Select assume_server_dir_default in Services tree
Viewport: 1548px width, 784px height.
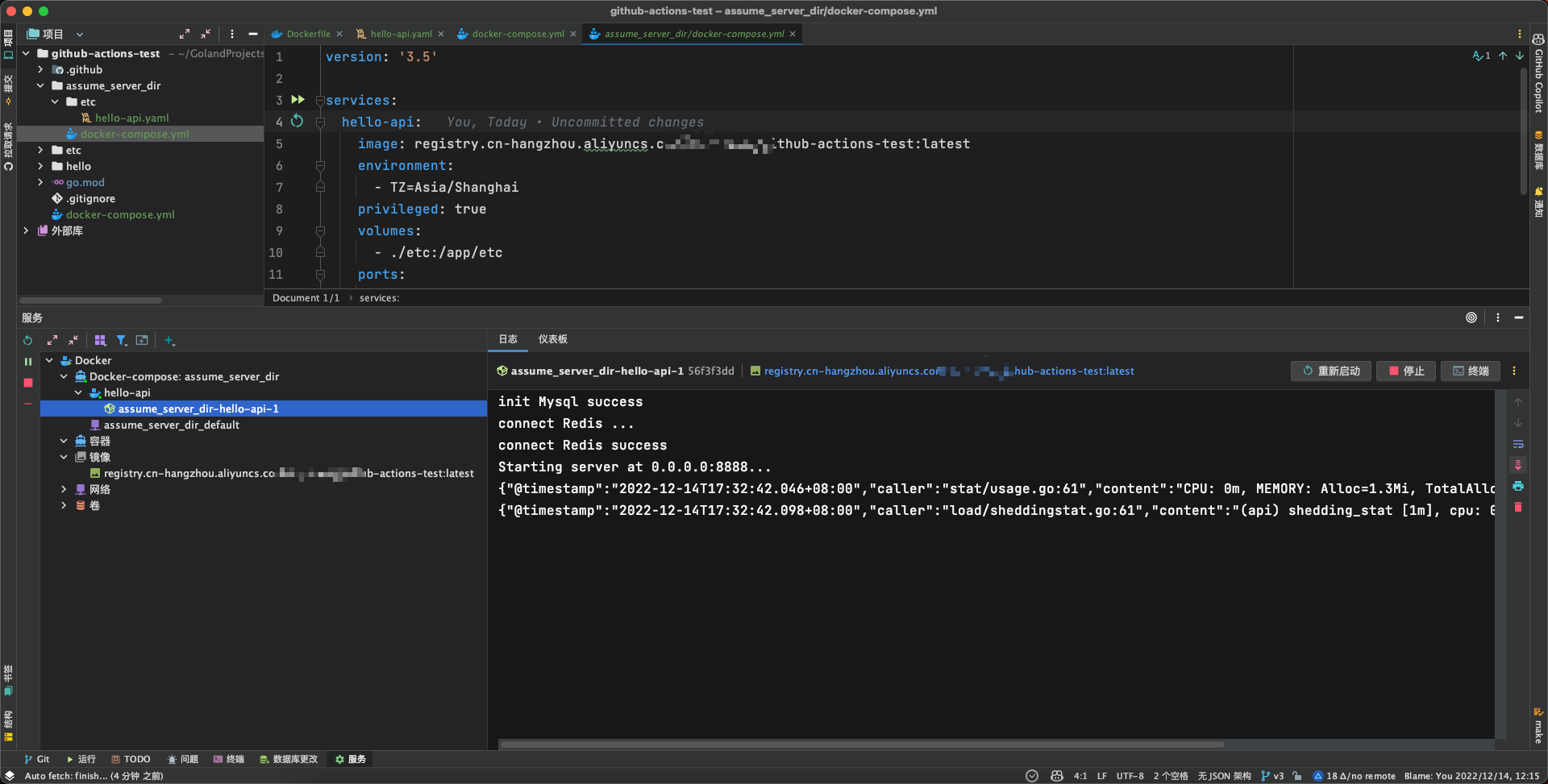click(171, 425)
